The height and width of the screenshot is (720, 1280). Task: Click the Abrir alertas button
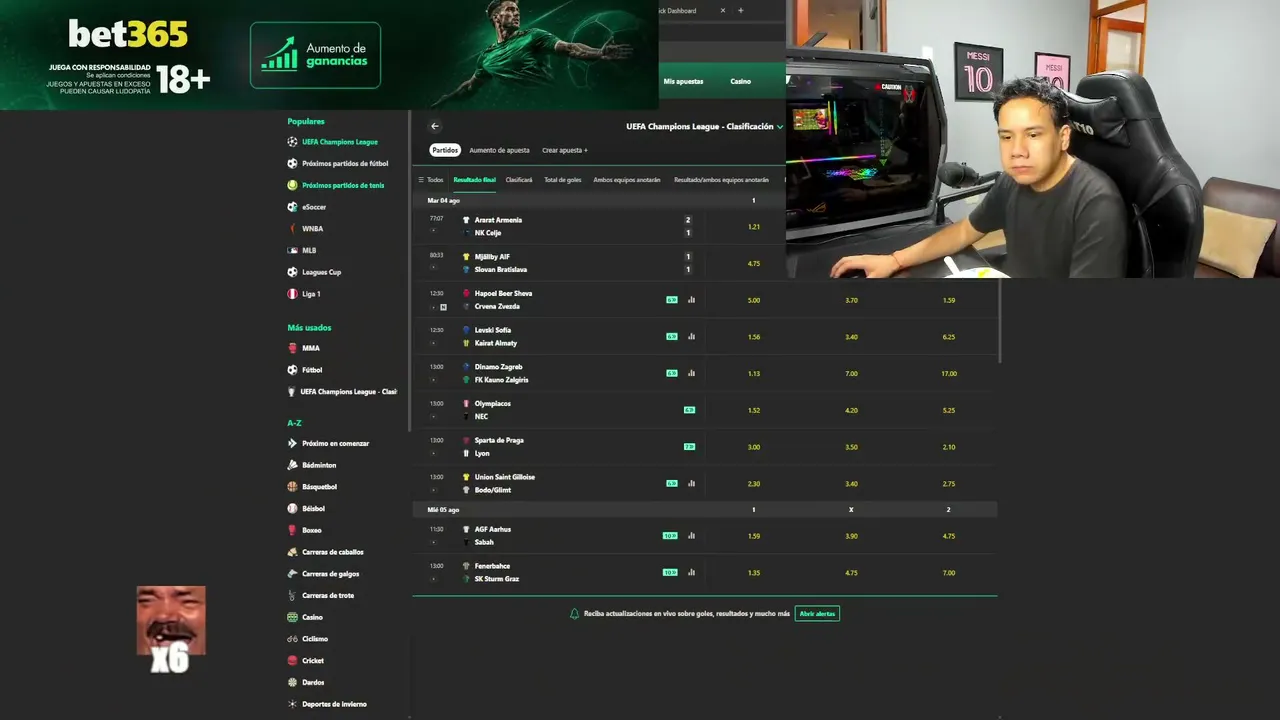[x=817, y=614]
